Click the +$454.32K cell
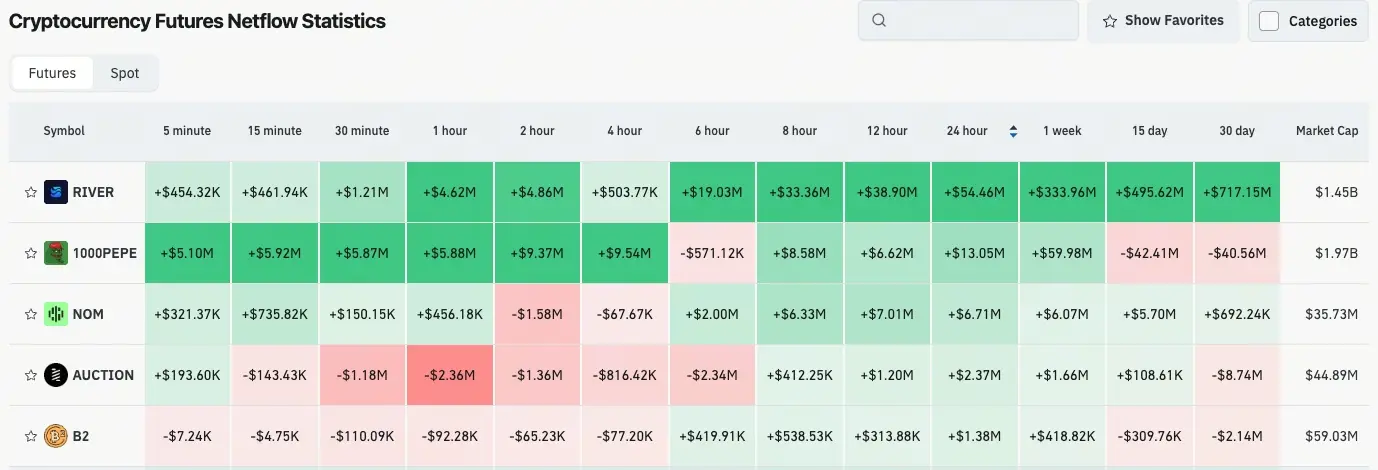Screen dimensions: 1378x470 click(x=187, y=192)
